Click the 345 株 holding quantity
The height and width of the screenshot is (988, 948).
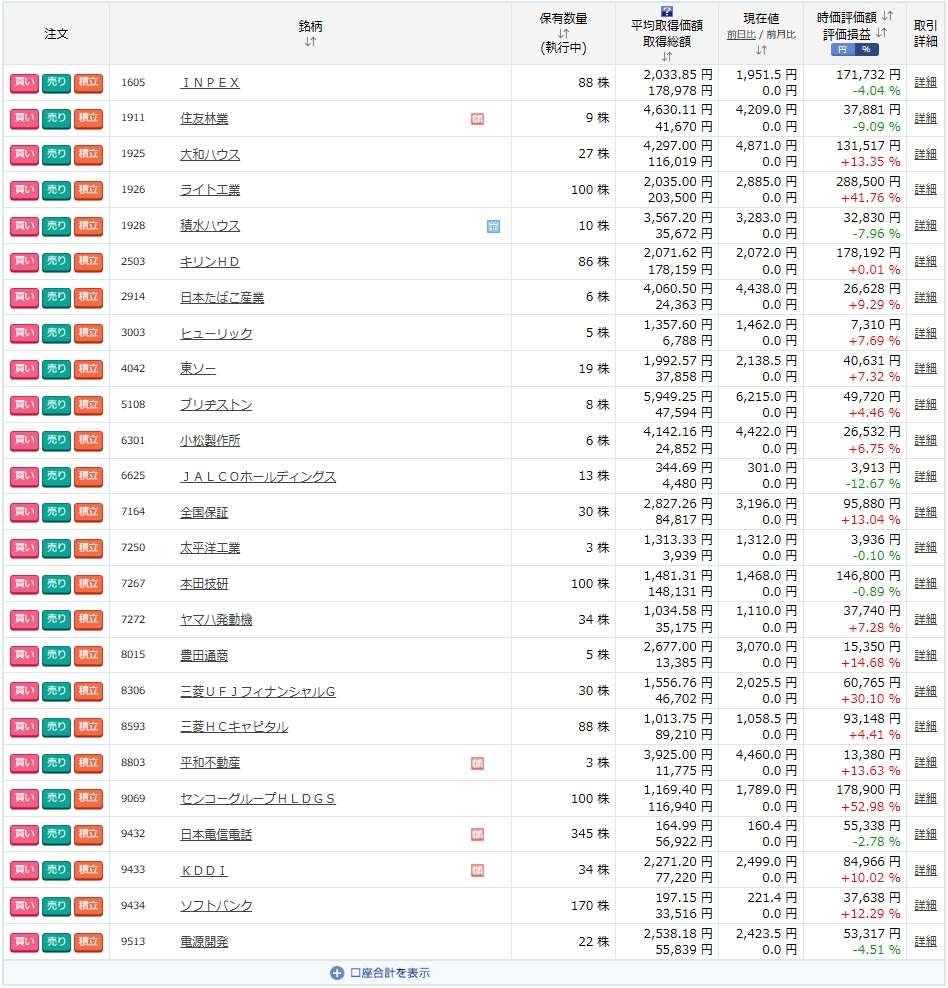click(590, 834)
